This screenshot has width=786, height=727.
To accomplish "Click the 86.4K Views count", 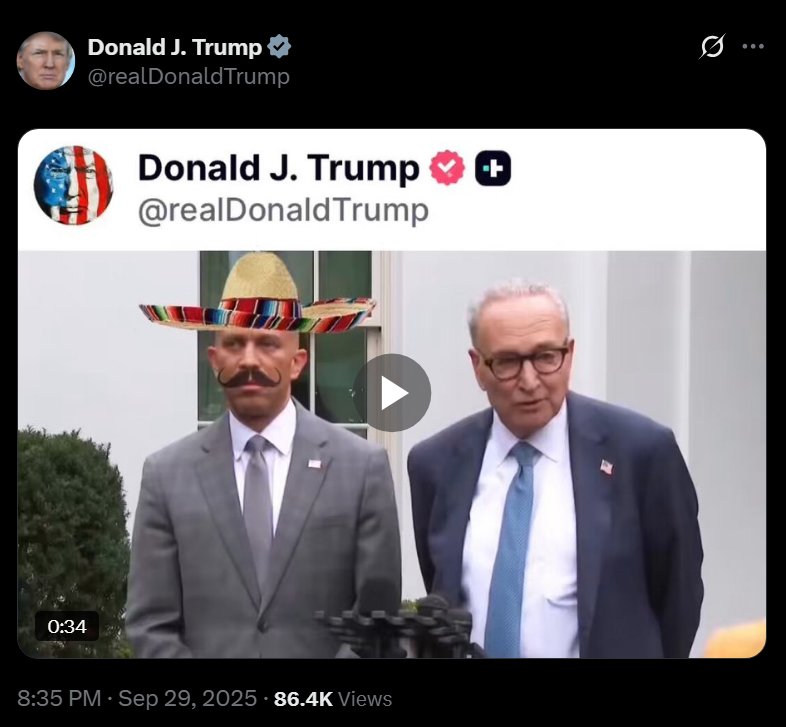I will [333, 699].
